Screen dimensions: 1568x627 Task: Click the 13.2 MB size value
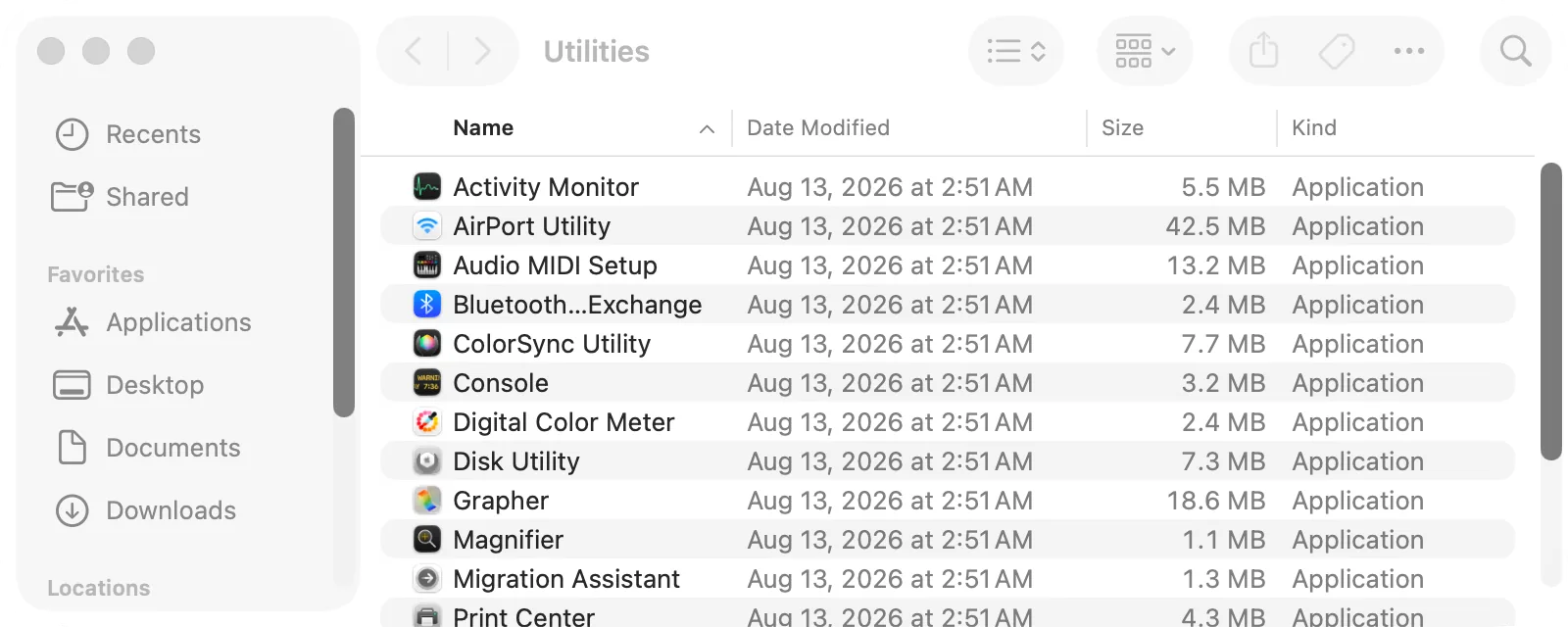coord(1215,265)
